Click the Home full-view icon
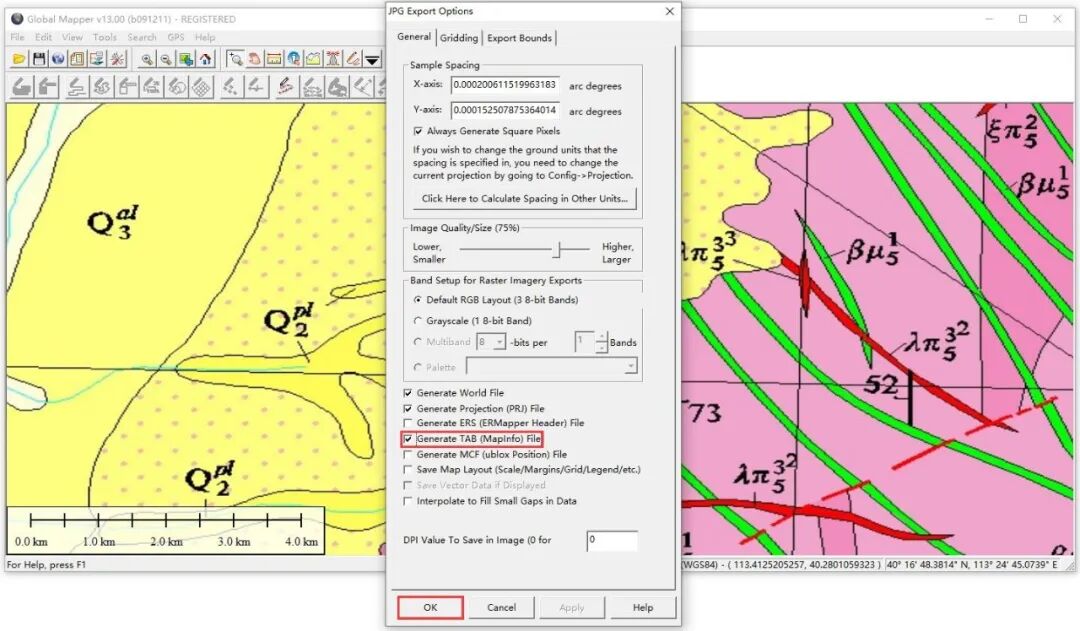Viewport: 1080px width, 631px height. click(205, 59)
